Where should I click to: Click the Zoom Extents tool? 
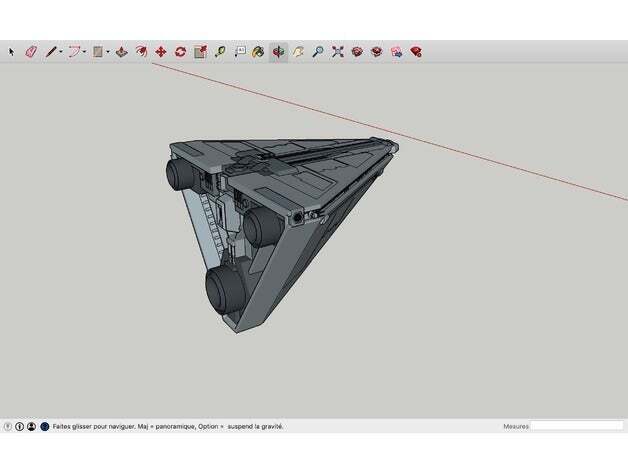pyautogui.click(x=338, y=52)
